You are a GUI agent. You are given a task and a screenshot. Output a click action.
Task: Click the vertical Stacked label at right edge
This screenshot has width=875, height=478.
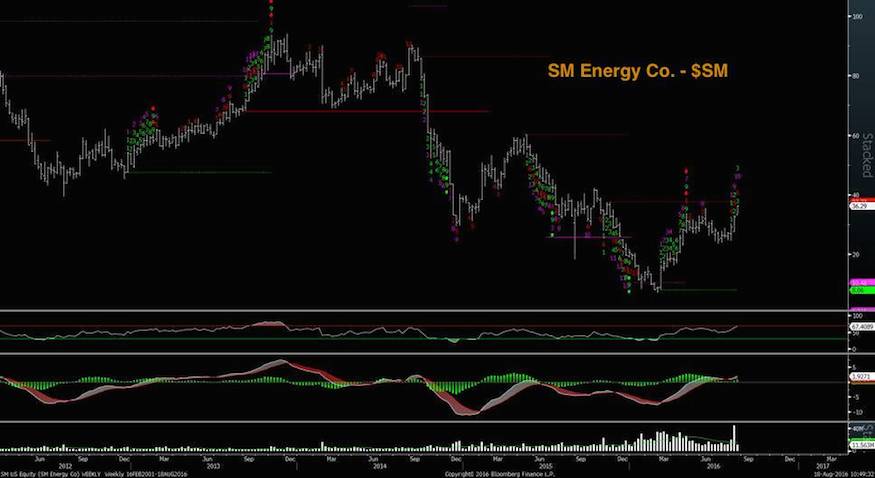[x=867, y=154]
